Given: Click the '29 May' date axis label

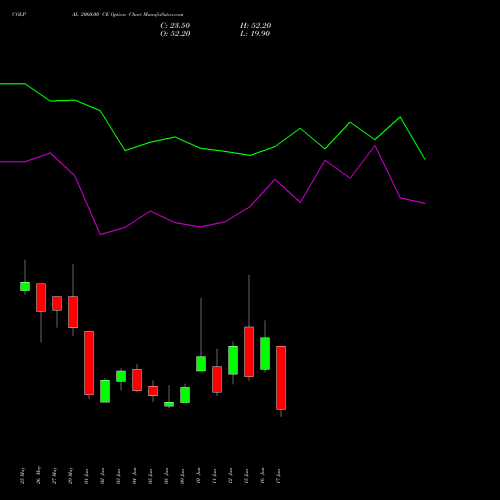Looking at the screenshot, I should coord(70,476).
